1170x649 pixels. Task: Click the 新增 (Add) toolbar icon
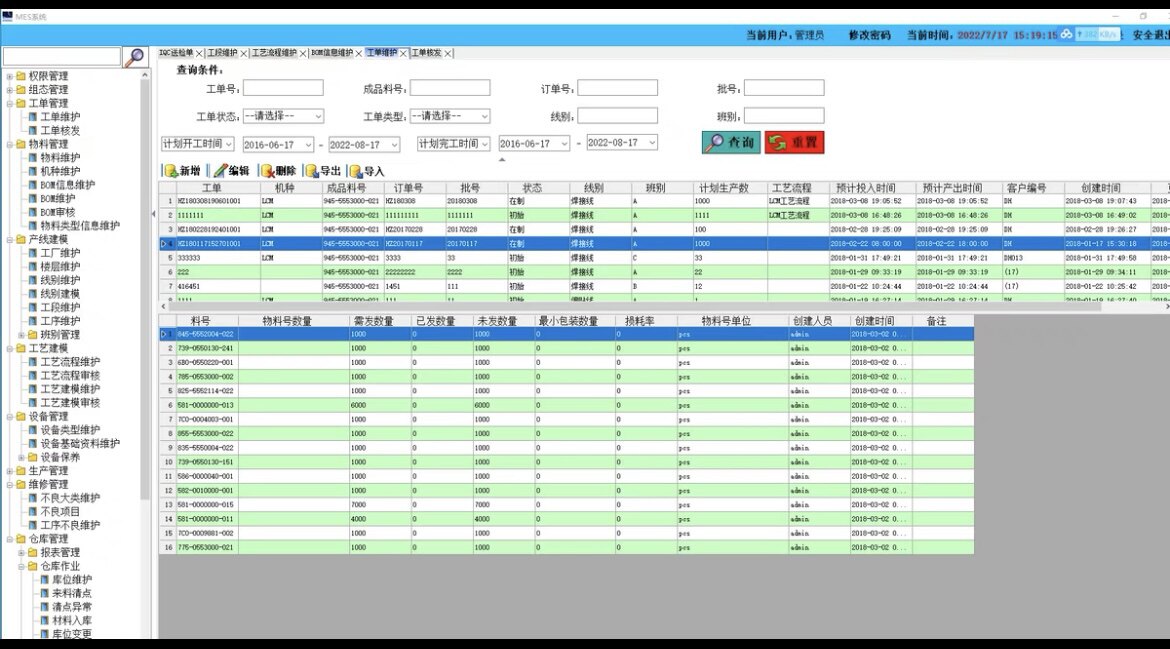click(x=171, y=171)
